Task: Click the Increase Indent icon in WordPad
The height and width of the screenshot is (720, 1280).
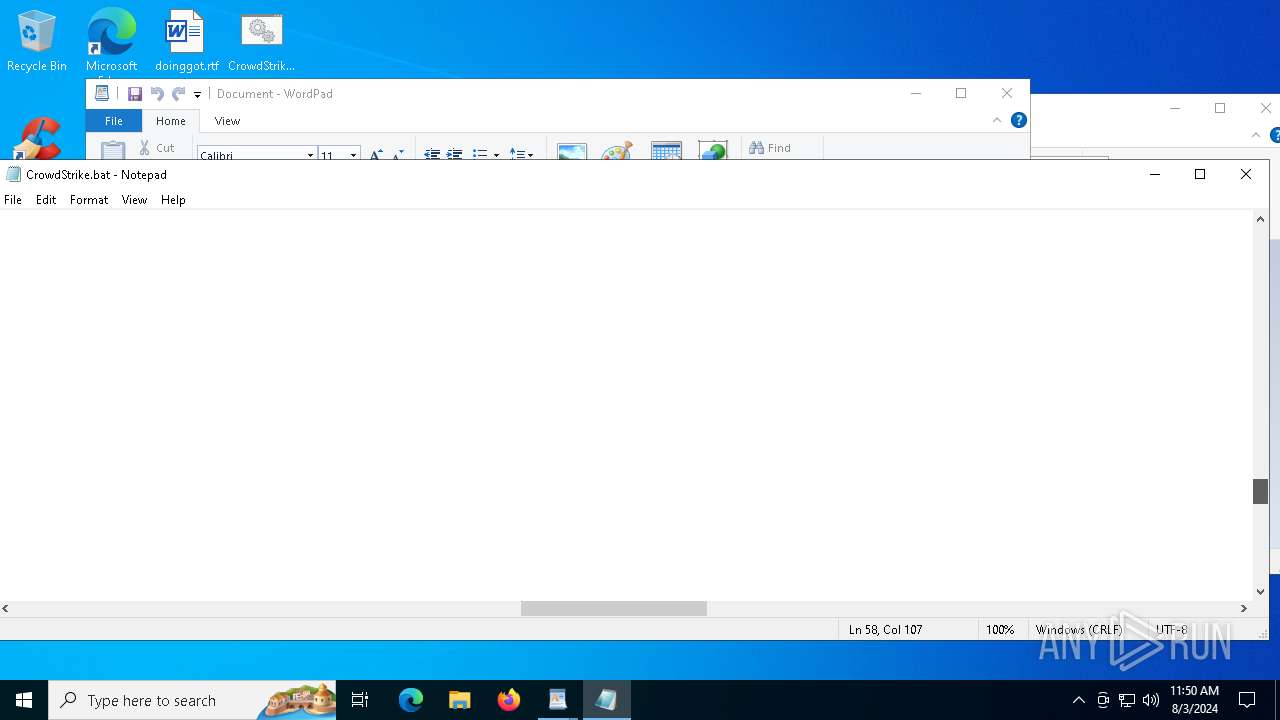Action: (454, 155)
